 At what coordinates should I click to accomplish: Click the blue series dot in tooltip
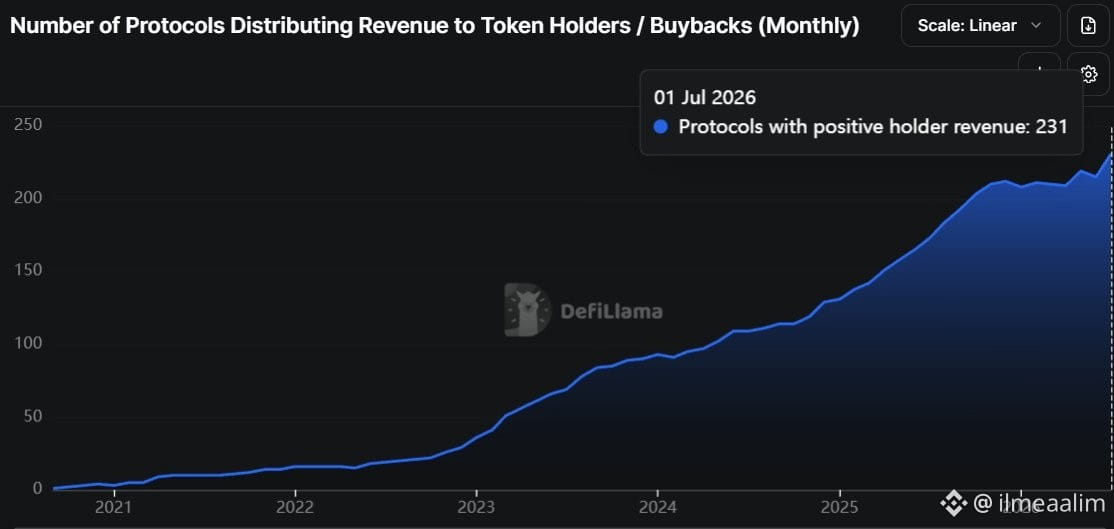click(x=661, y=127)
